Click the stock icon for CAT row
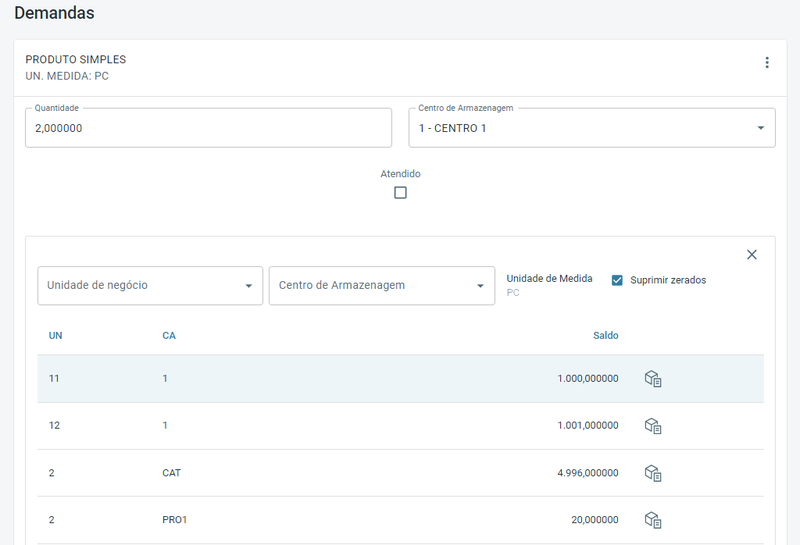800x545 pixels. point(653,473)
